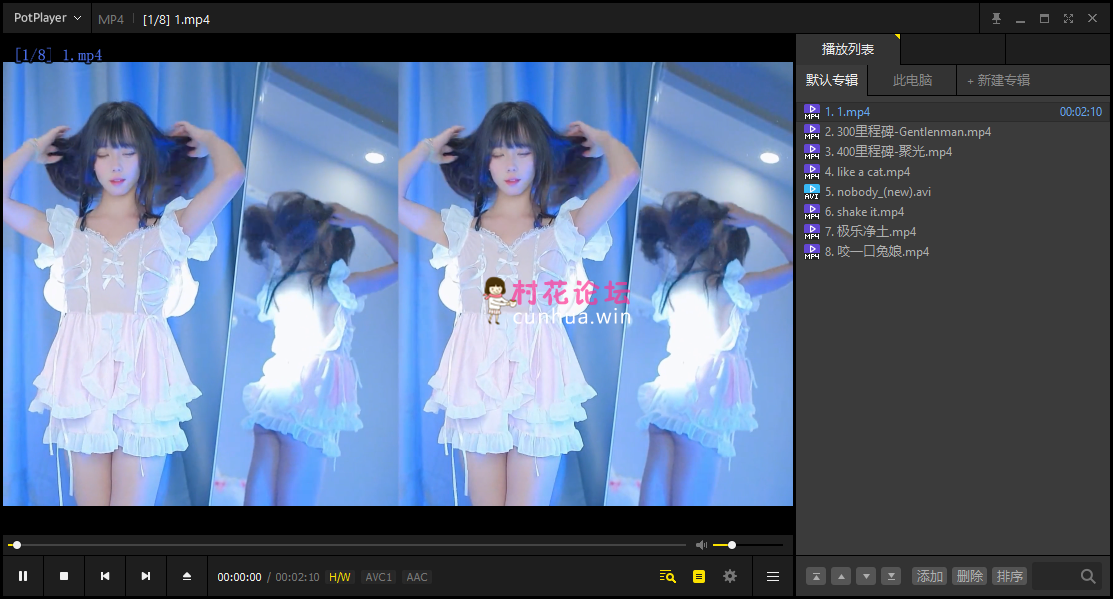Pin the window on top
Image resolution: width=1113 pixels, height=599 pixels.
(997, 18)
